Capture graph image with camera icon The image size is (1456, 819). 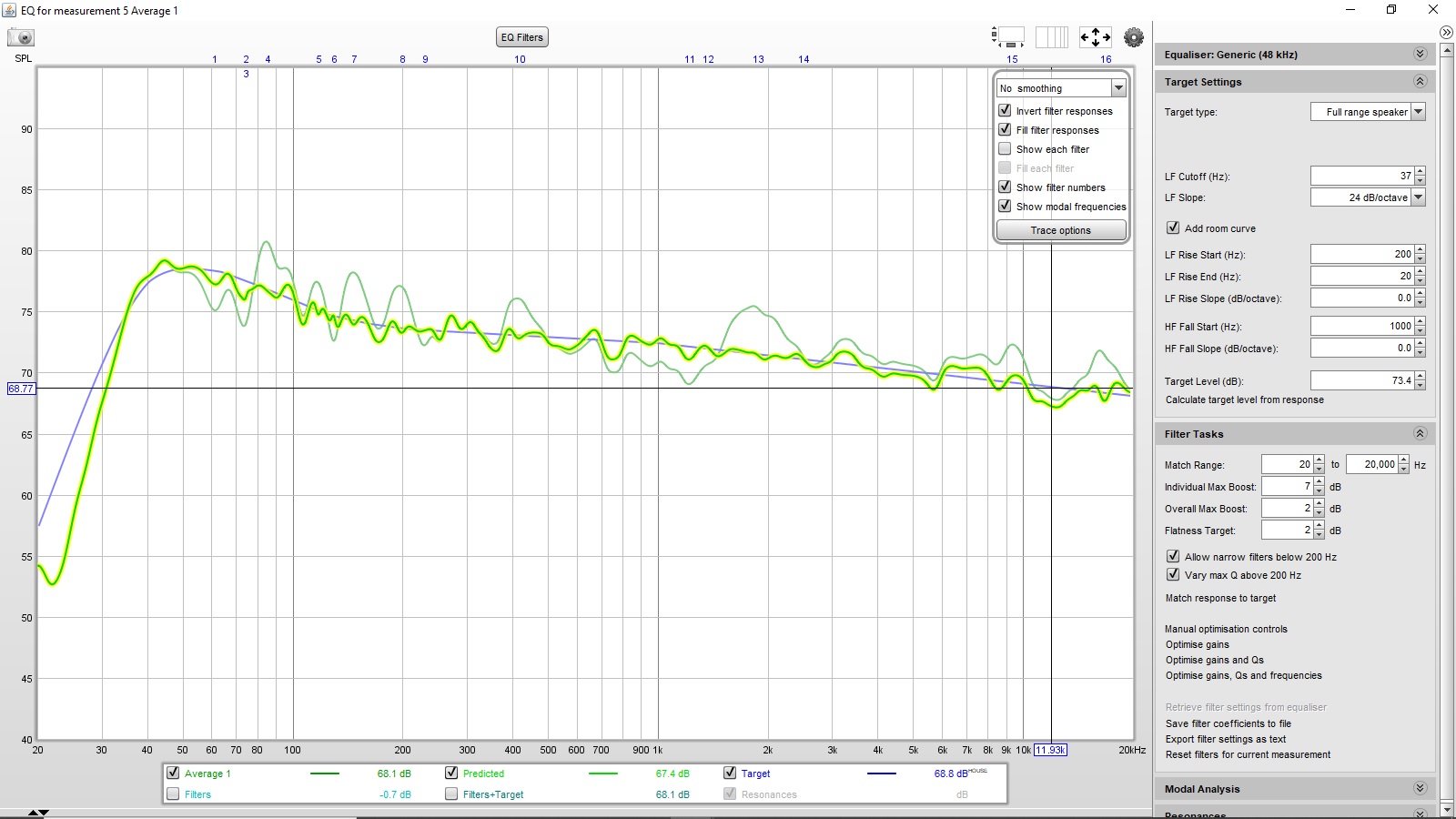tap(20, 37)
